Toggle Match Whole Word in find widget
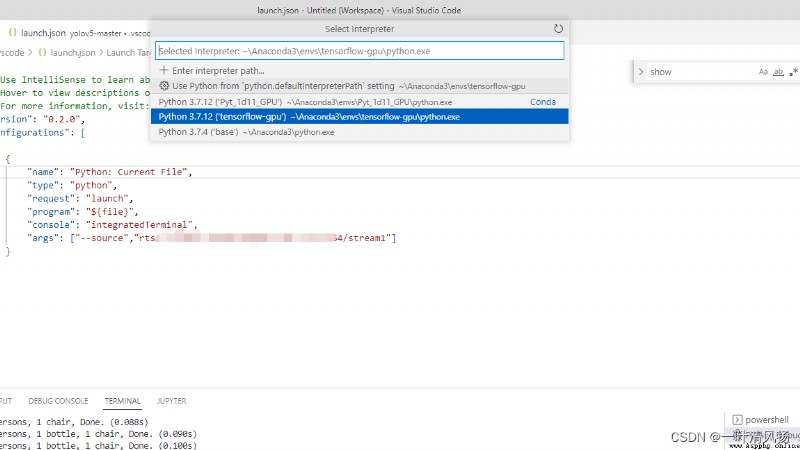 coord(778,72)
